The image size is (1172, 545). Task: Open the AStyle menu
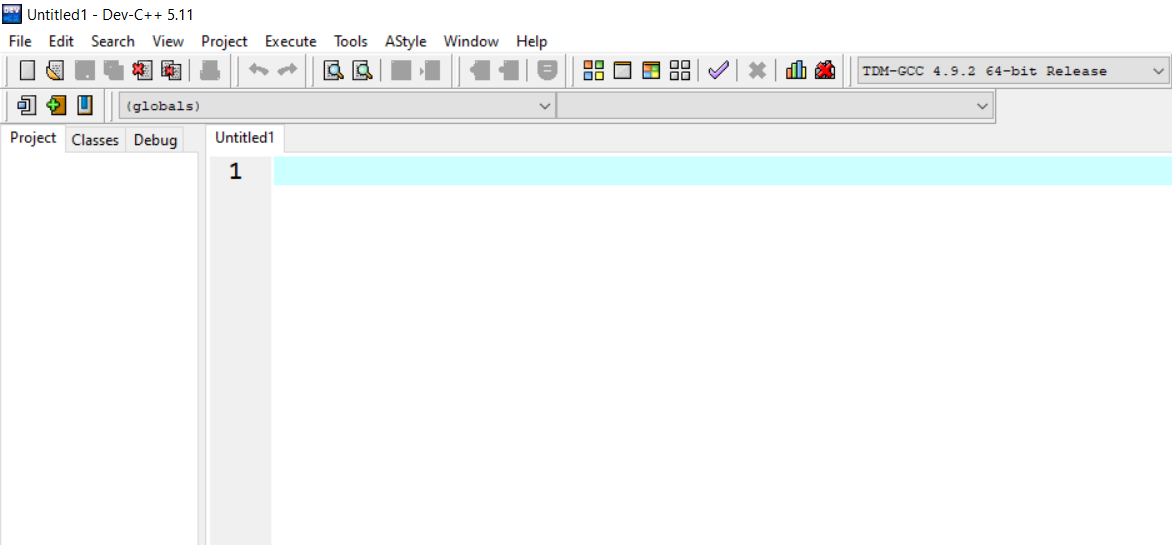406,41
